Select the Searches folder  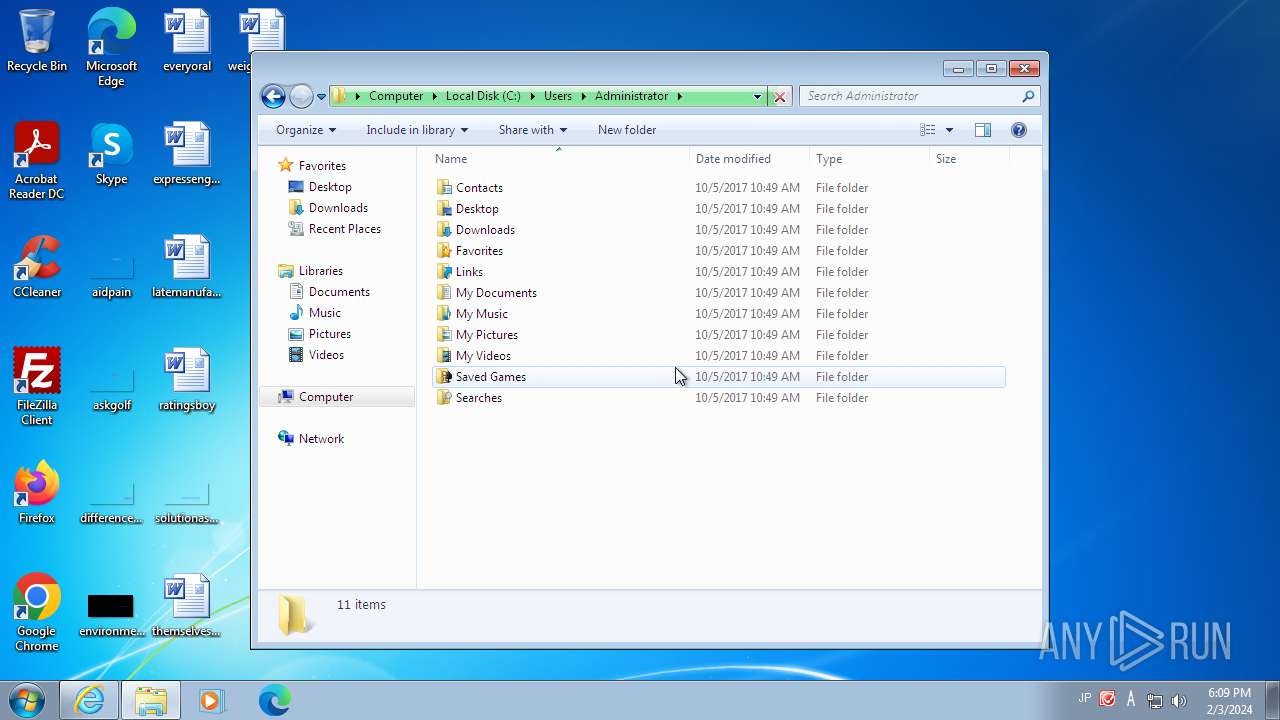[x=479, y=398]
